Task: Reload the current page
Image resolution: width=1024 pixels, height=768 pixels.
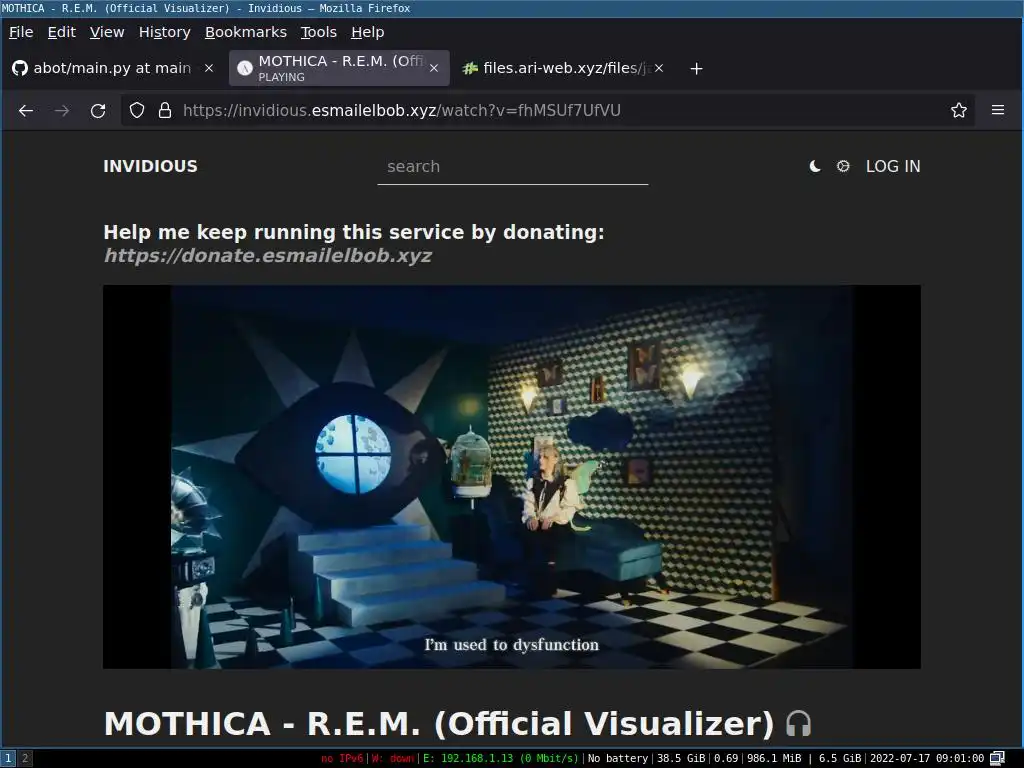Action: (98, 110)
